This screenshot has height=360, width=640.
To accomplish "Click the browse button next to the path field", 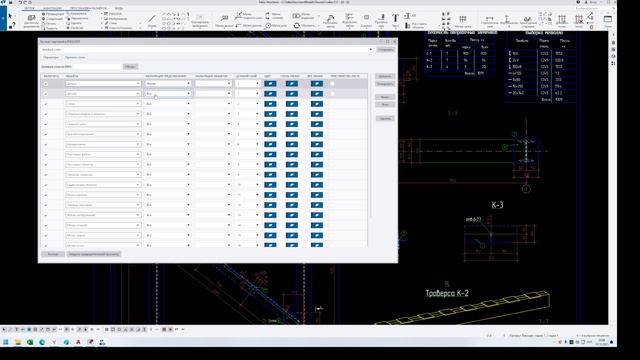I will click(x=131, y=67).
